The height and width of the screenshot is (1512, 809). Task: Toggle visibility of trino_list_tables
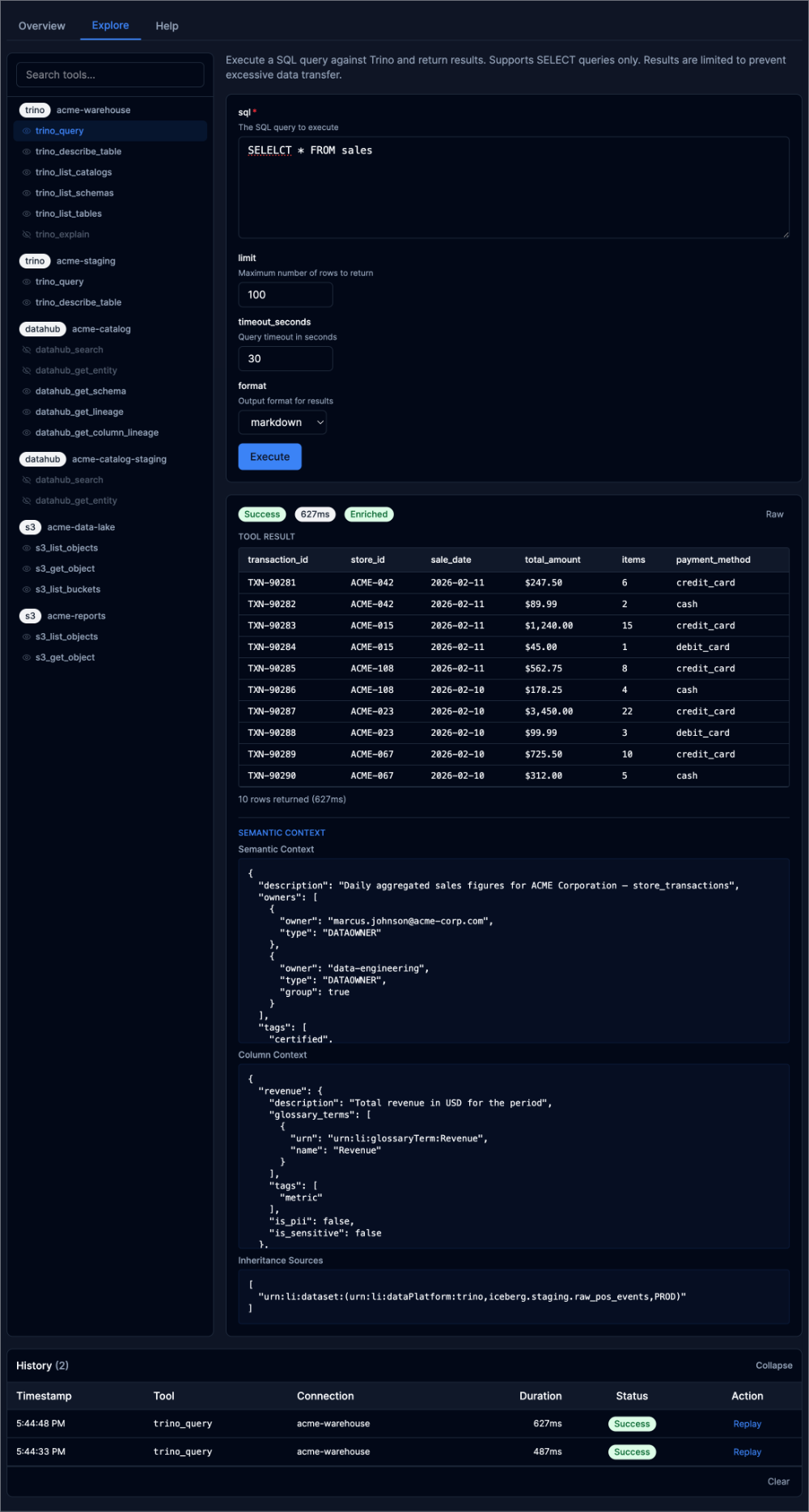point(27,213)
